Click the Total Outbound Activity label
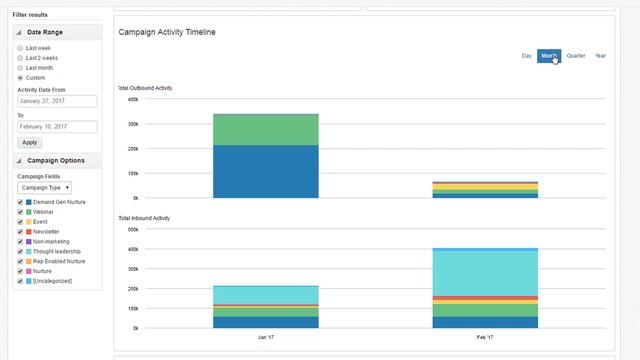Viewport: 640px width, 360px height. 145,88
